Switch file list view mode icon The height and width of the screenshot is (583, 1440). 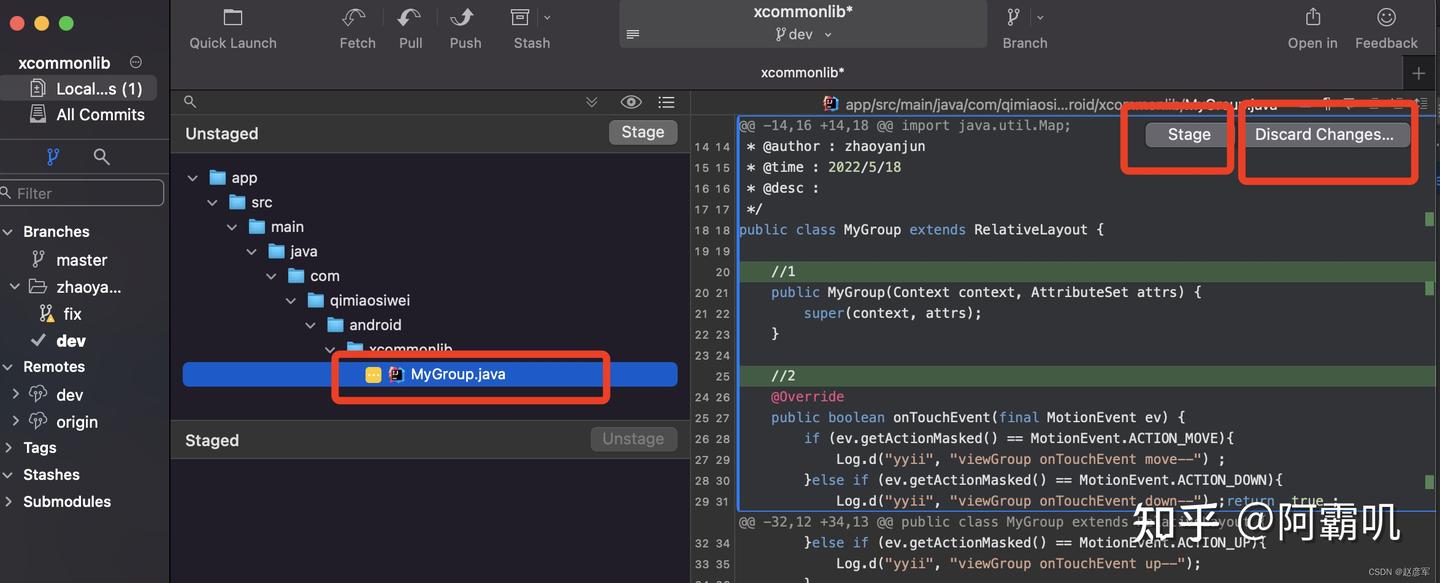point(666,102)
